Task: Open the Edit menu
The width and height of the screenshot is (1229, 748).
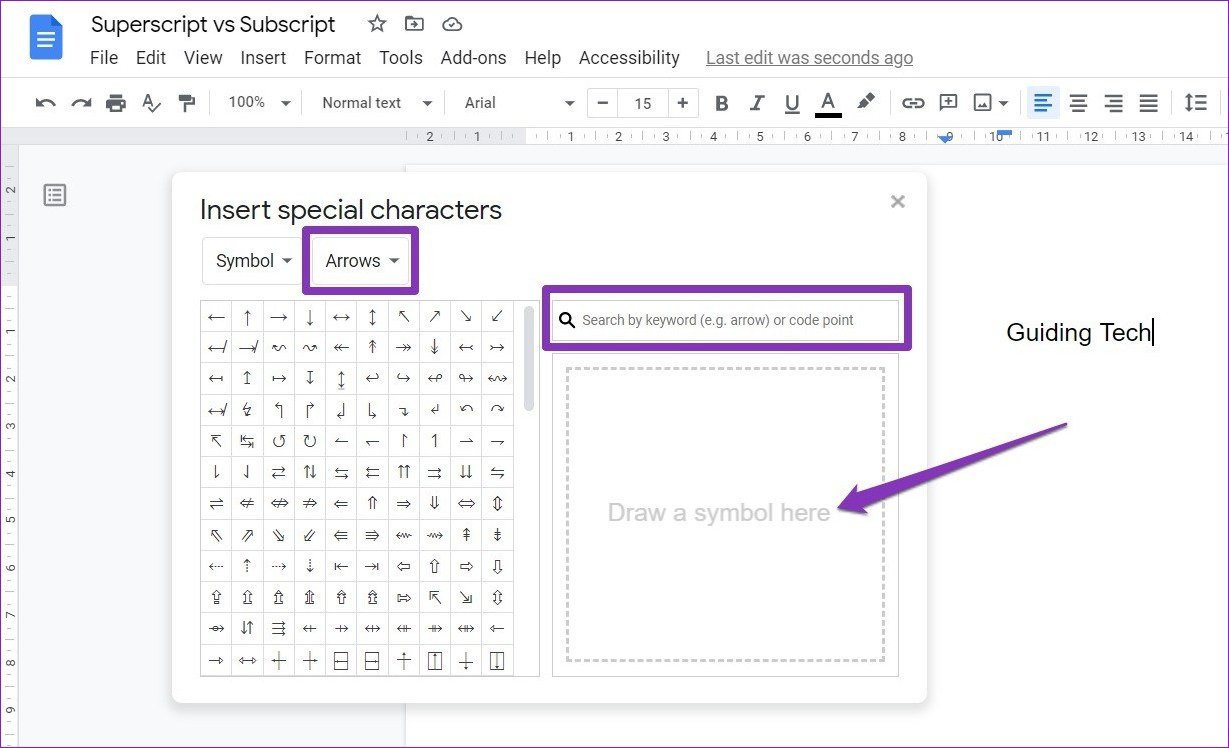Action: pos(151,58)
